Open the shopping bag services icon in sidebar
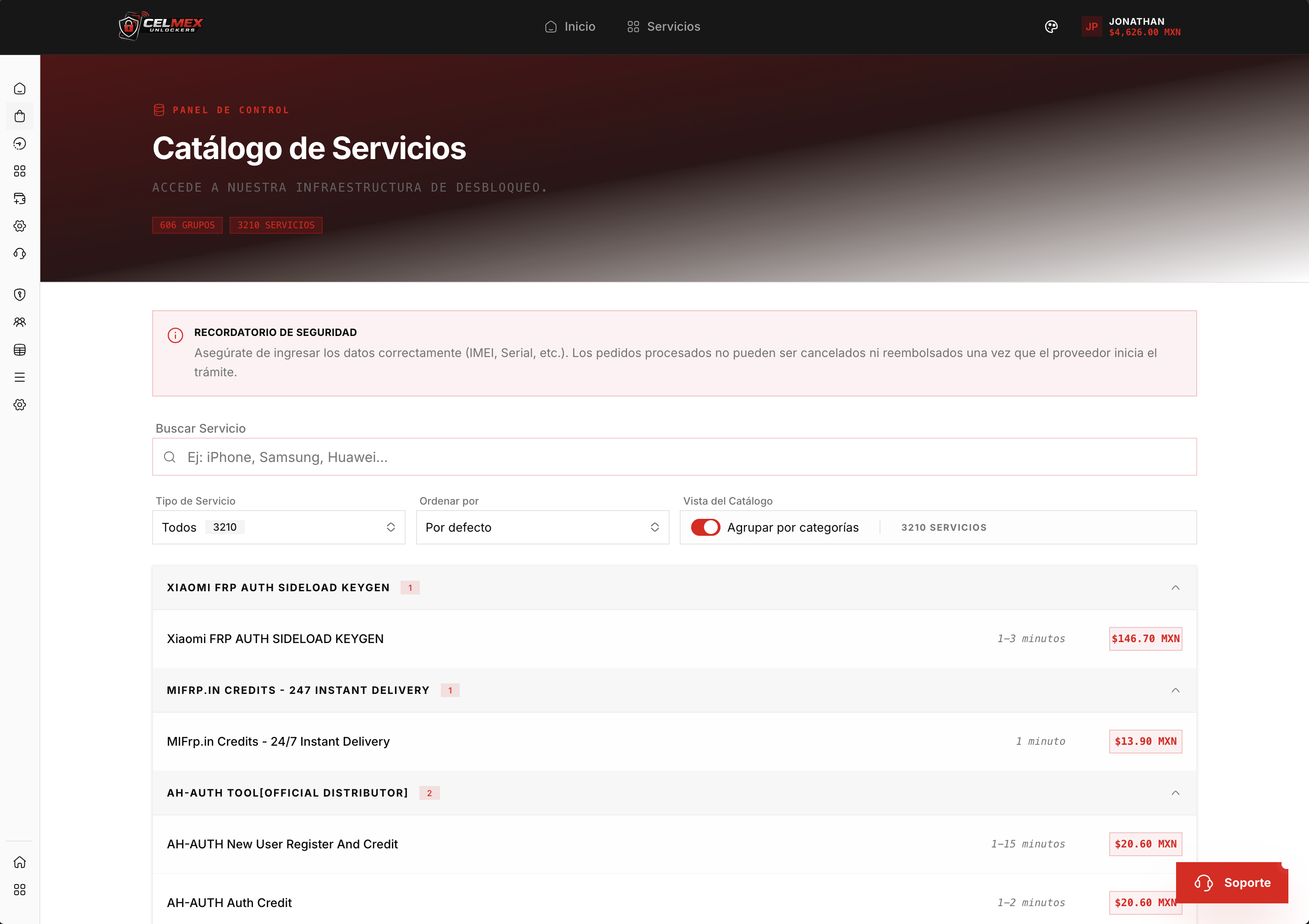 click(x=20, y=115)
